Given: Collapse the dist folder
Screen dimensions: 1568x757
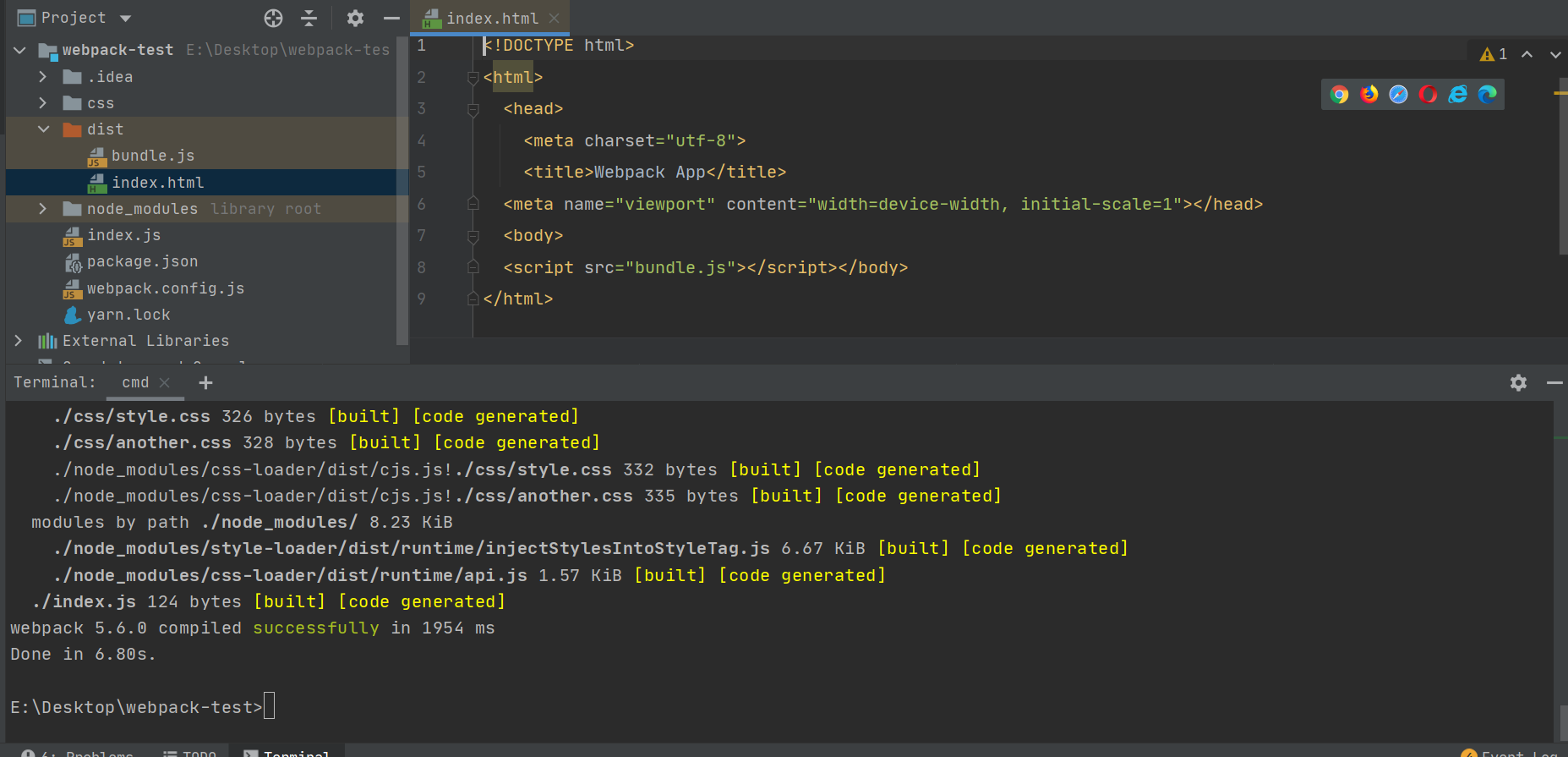Looking at the screenshot, I should (43, 129).
